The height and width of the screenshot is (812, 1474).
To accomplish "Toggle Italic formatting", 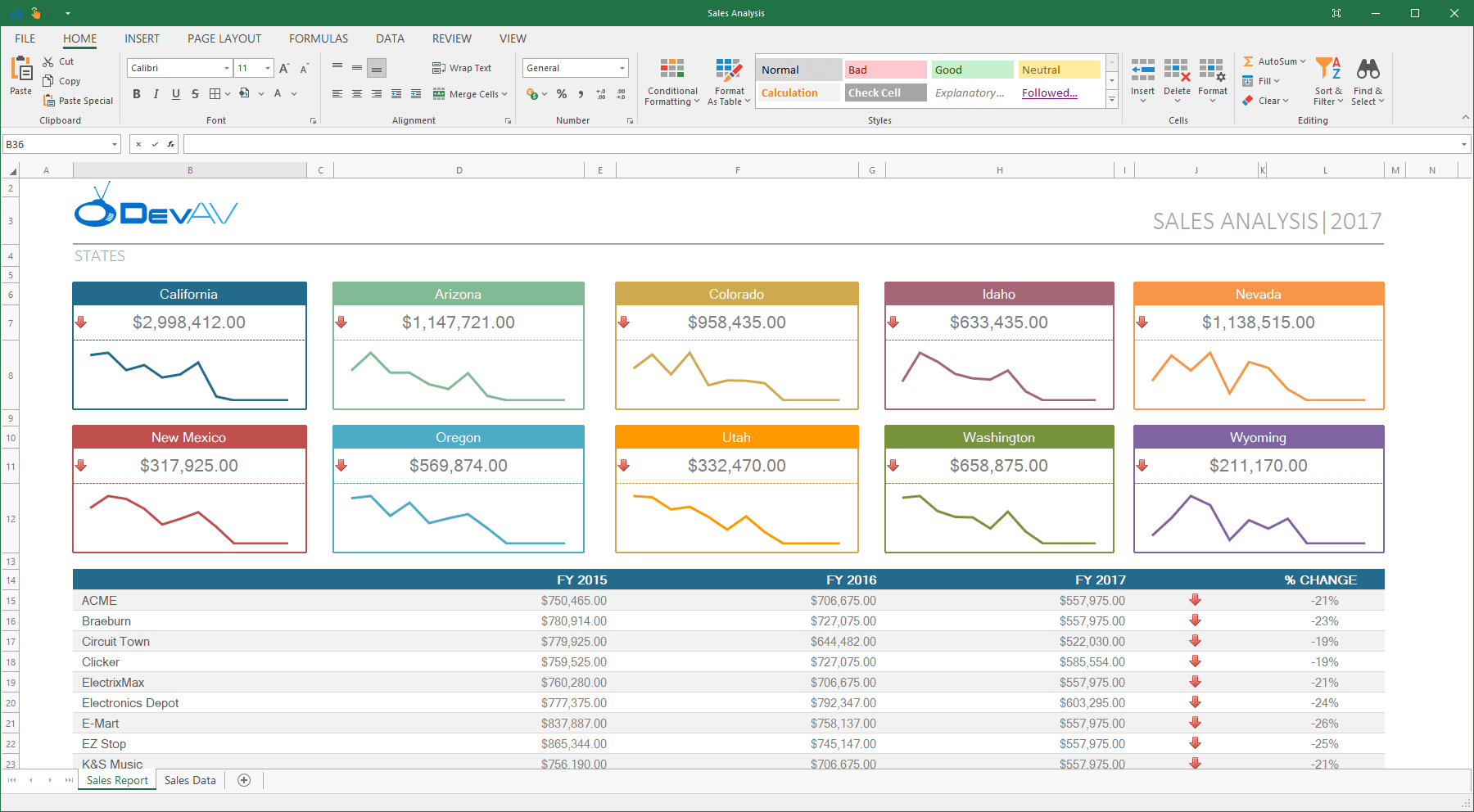I will [156, 94].
